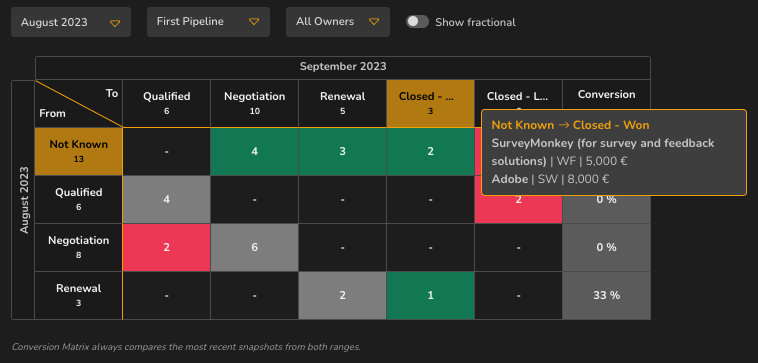Click the Renewal 33 % conversion cell
Viewport: 758px width, 363px height.
point(607,295)
